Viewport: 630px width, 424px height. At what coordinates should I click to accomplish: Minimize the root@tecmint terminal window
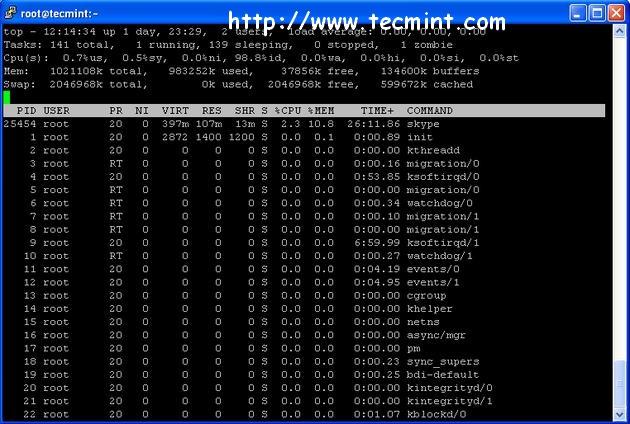(577, 13)
